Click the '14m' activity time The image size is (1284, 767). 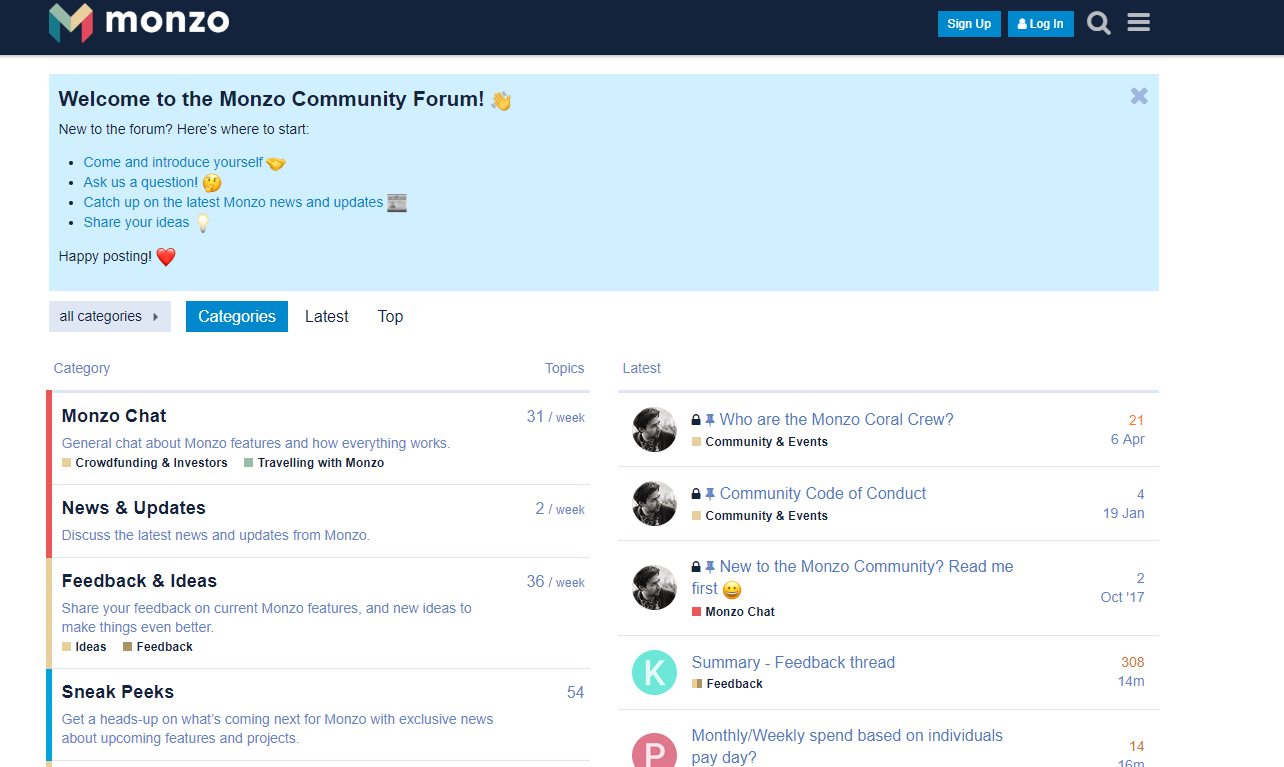(1131, 681)
